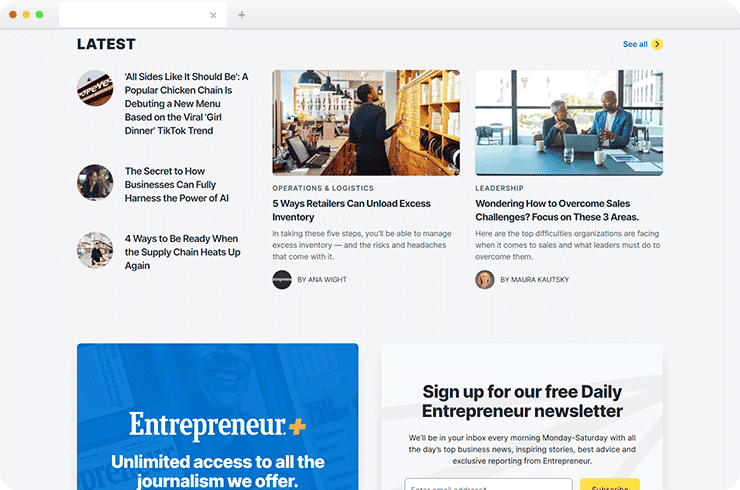Open Wondering How to Overcome Sales headline
The height and width of the screenshot is (490, 740).
point(557,210)
